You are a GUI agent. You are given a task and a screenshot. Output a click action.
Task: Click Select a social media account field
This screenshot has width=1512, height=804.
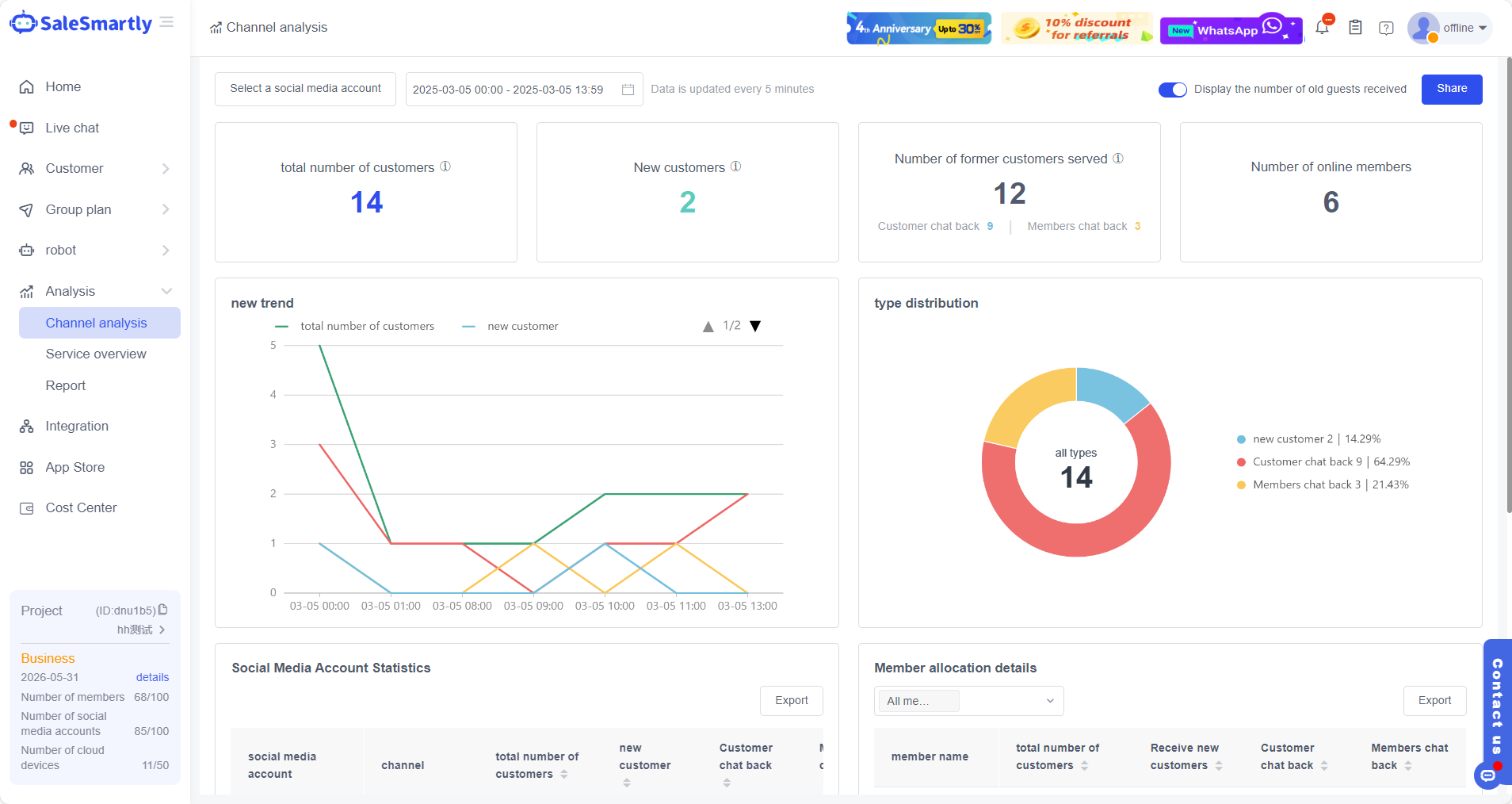305,89
